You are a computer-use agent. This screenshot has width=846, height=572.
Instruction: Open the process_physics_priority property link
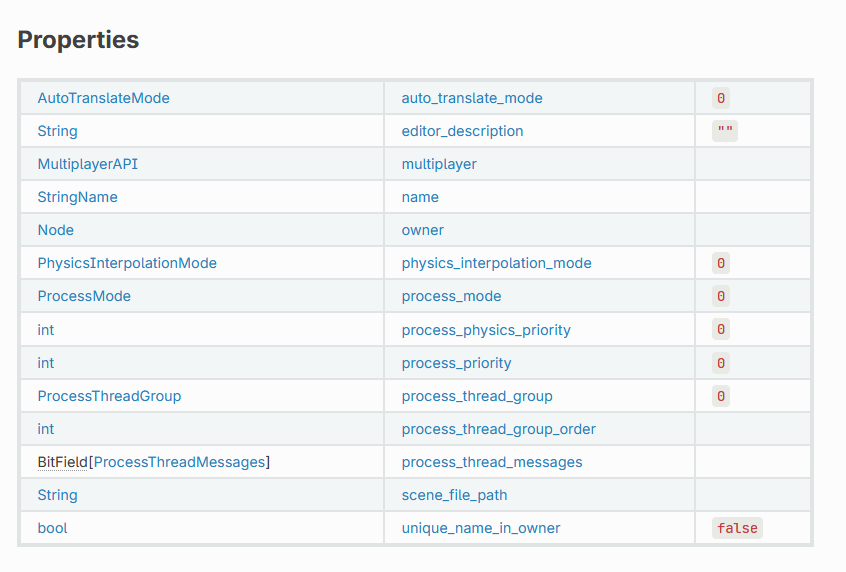pos(486,330)
